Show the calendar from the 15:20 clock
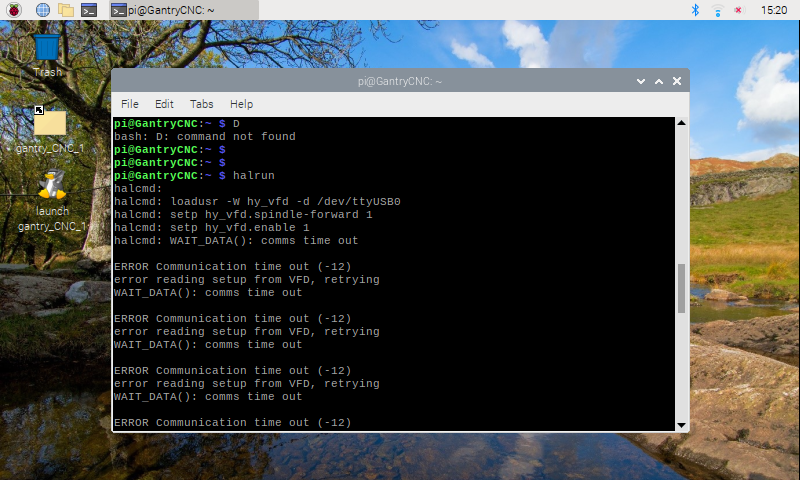The height and width of the screenshot is (480, 800). (x=773, y=10)
